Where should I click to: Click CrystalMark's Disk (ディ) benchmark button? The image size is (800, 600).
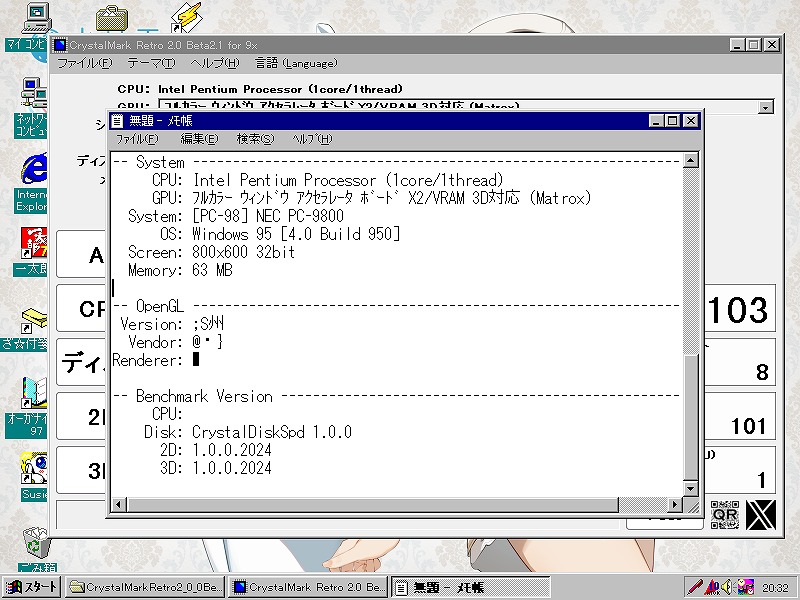(x=82, y=362)
